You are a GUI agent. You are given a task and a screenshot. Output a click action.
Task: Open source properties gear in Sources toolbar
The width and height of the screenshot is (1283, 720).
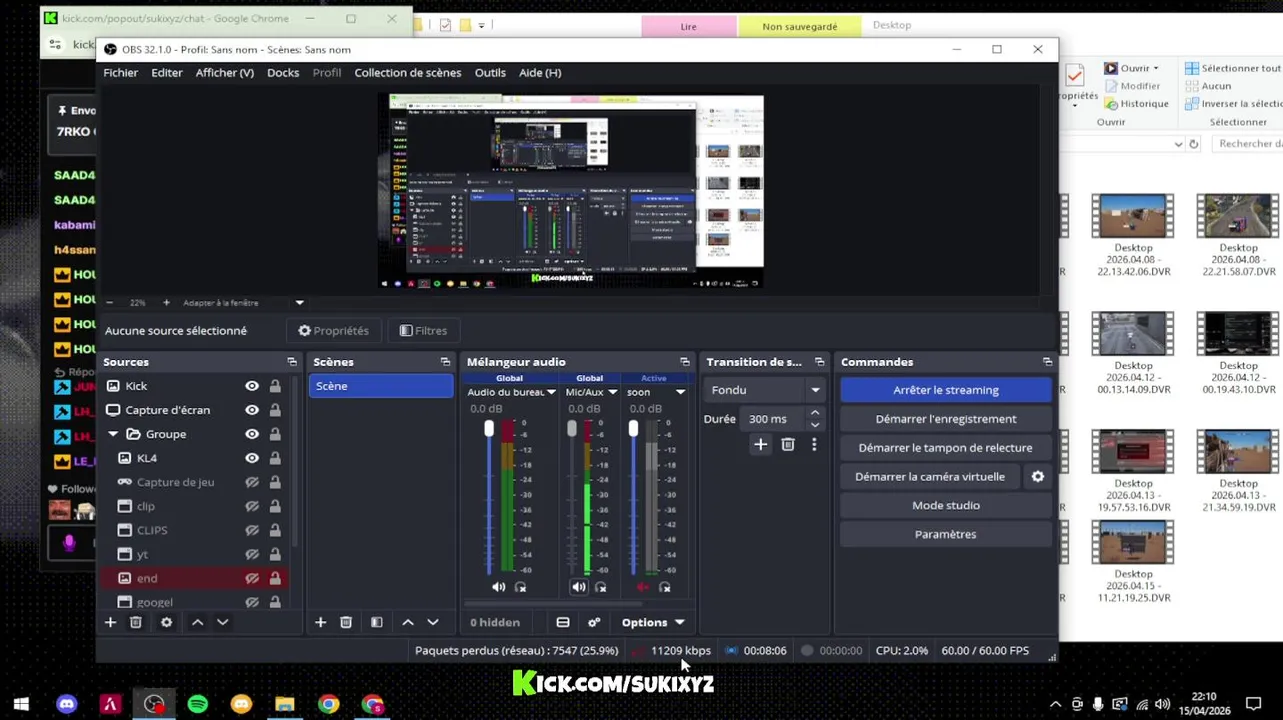click(166, 622)
